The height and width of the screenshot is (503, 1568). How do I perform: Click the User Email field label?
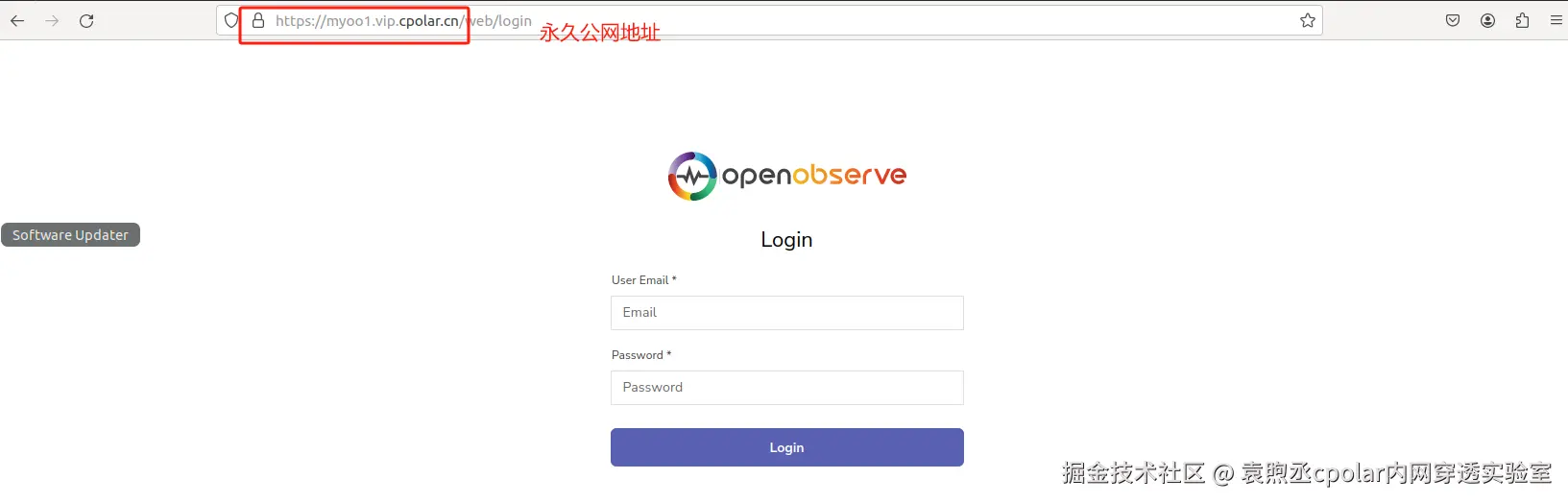click(644, 280)
